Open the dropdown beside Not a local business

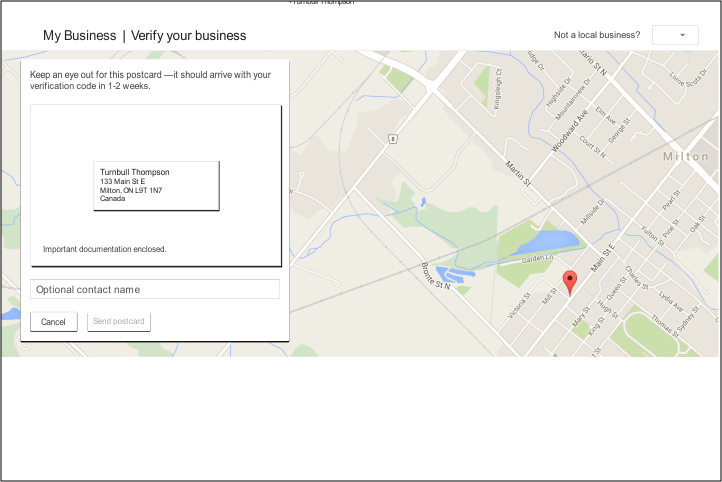(x=675, y=35)
